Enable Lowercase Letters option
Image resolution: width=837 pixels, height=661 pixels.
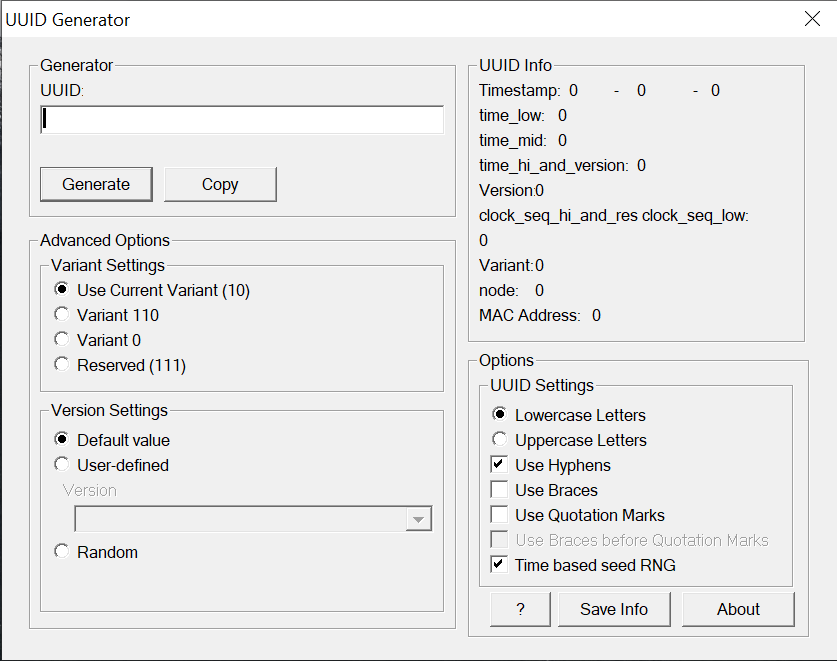(x=500, y=415)
